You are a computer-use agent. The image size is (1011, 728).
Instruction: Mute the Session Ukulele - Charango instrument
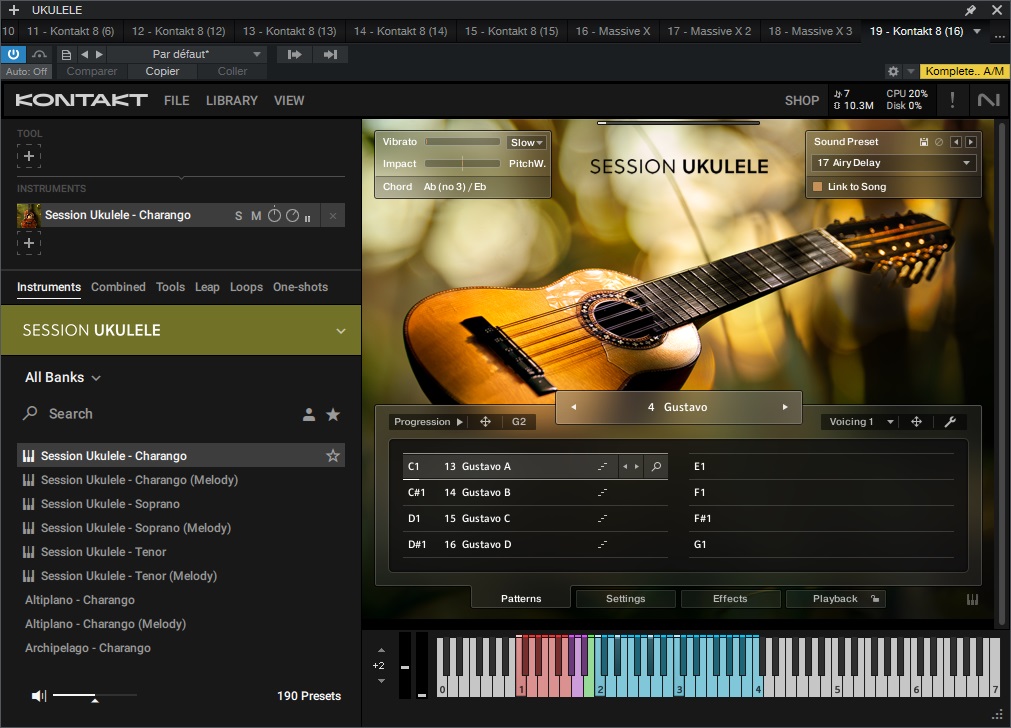[256, 216]
